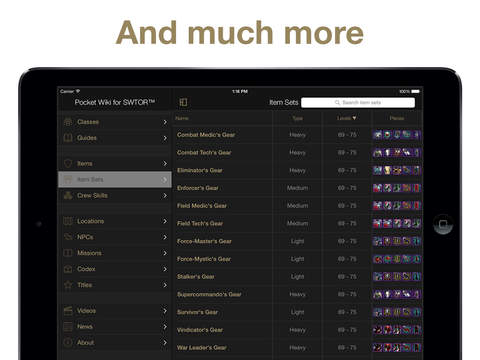
Task: Open the Crew Skills icon
Action: click(x=68, y=196)
